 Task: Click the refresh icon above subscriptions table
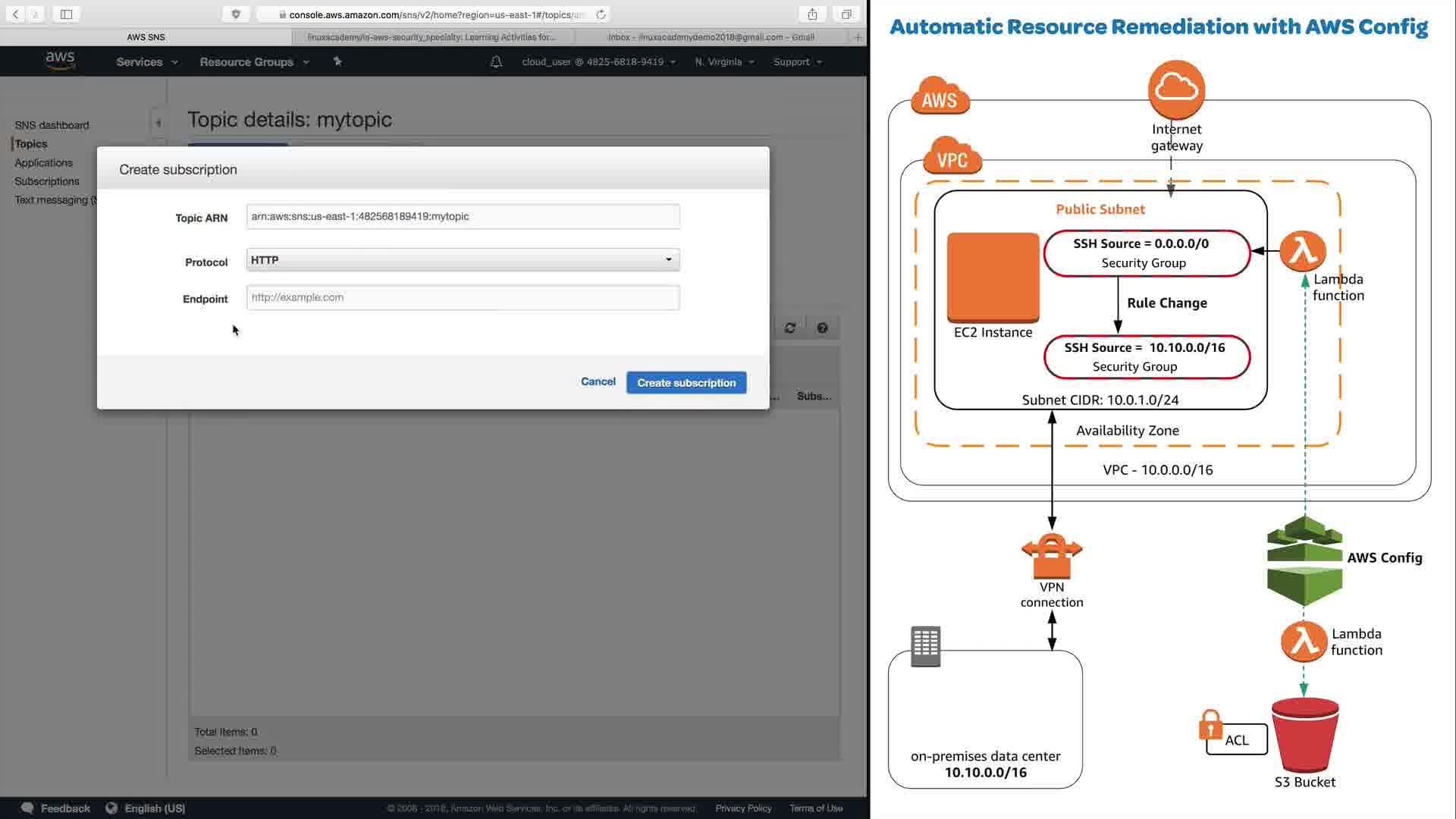coord(790,328)
